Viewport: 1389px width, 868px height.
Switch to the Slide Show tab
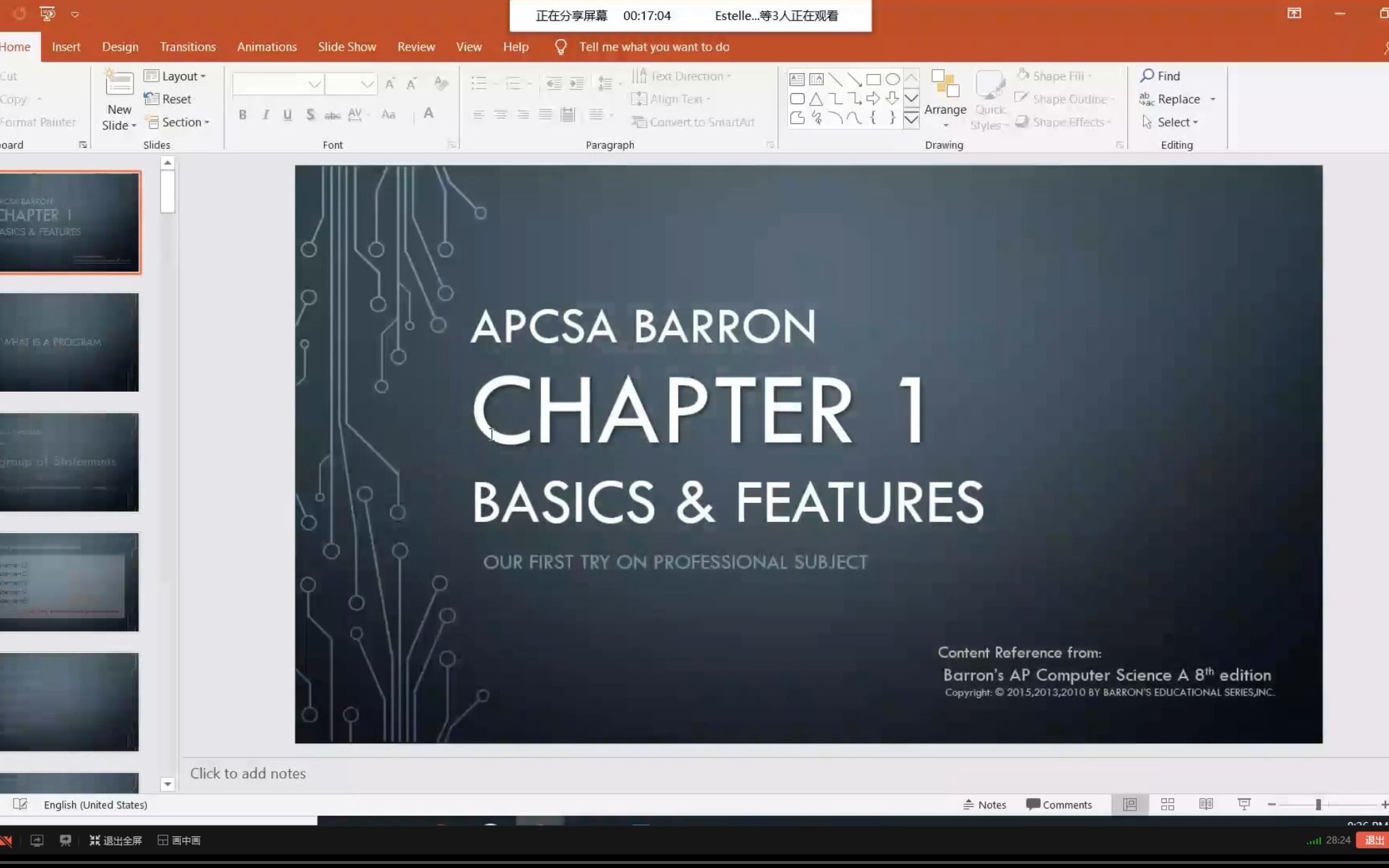(347, 47)
